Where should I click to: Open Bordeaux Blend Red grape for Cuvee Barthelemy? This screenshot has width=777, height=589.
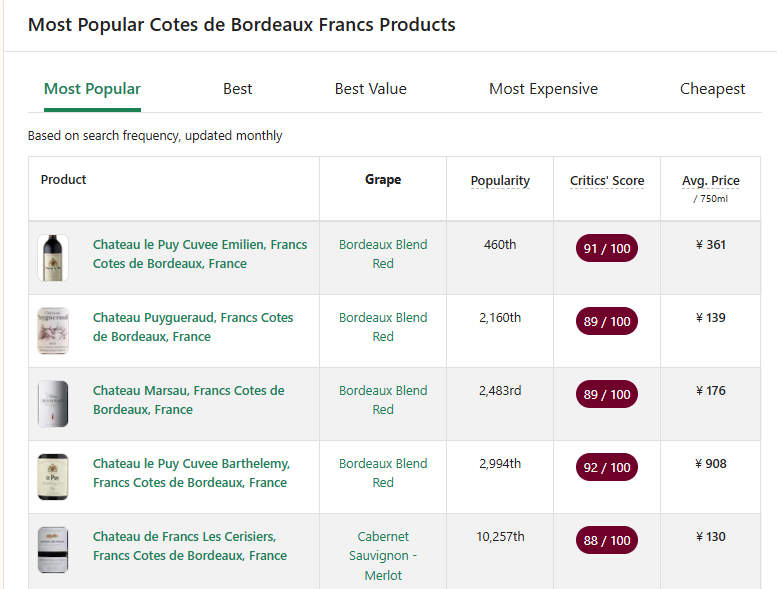(x=383, y=473)
